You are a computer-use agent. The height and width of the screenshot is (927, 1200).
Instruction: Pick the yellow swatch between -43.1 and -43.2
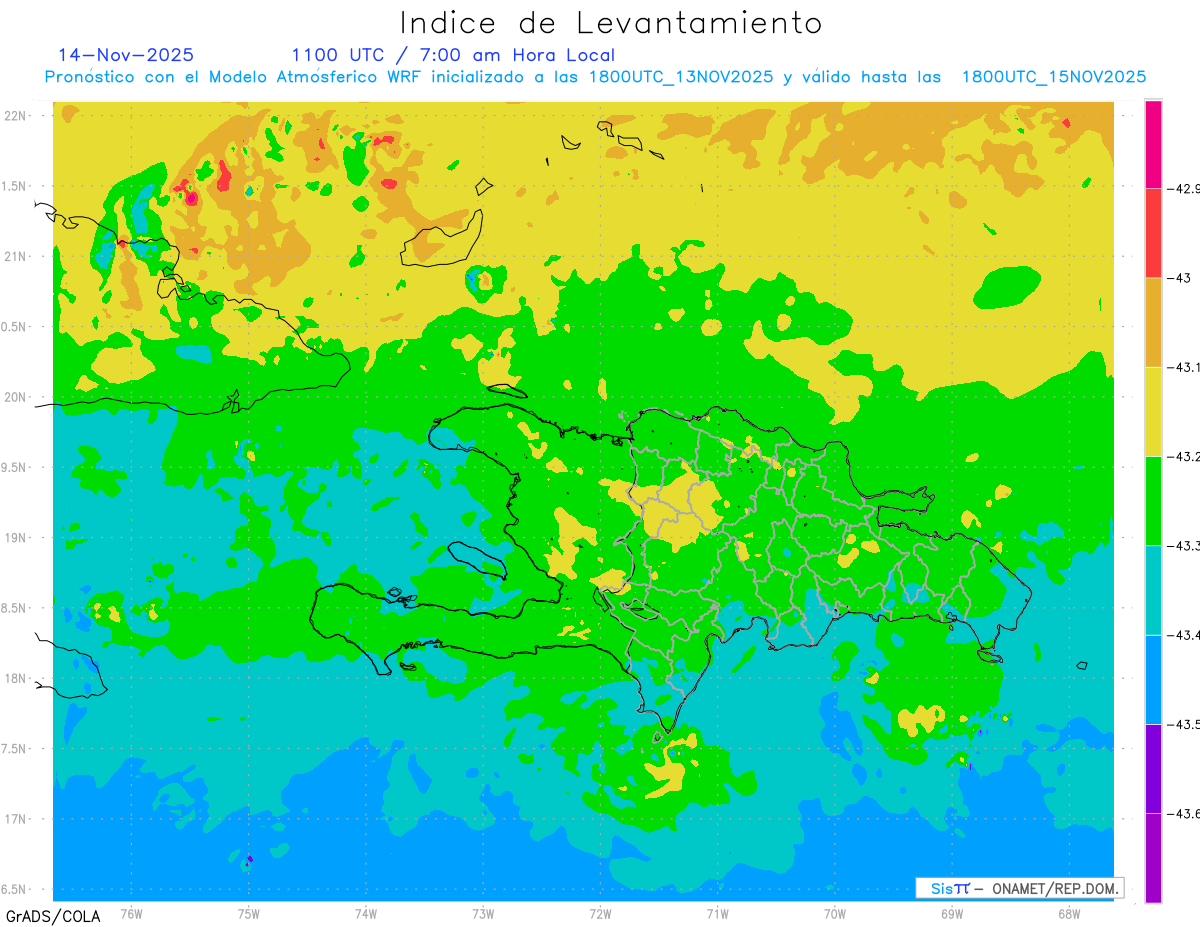pos(1153,411)
